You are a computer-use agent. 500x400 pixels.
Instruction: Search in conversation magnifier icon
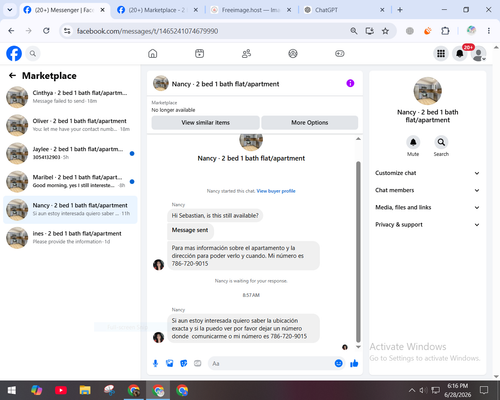441,142
